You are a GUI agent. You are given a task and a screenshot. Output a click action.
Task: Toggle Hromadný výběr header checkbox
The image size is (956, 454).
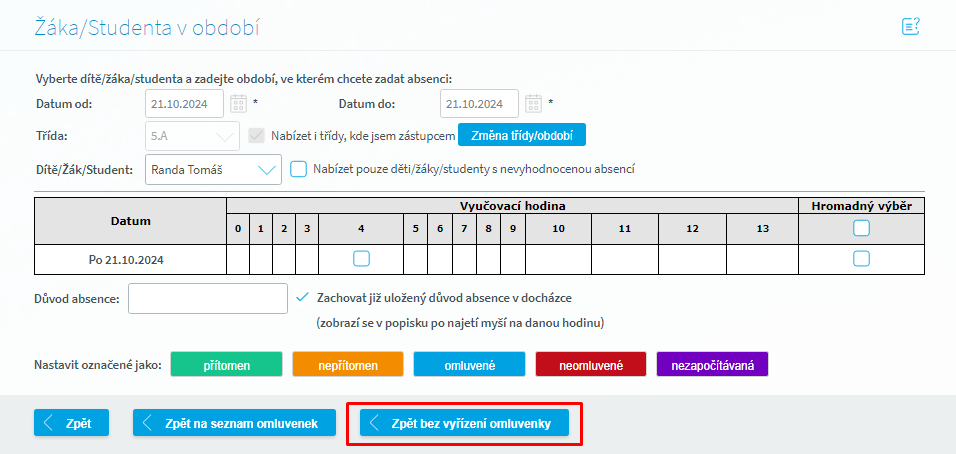coord(861,228)
